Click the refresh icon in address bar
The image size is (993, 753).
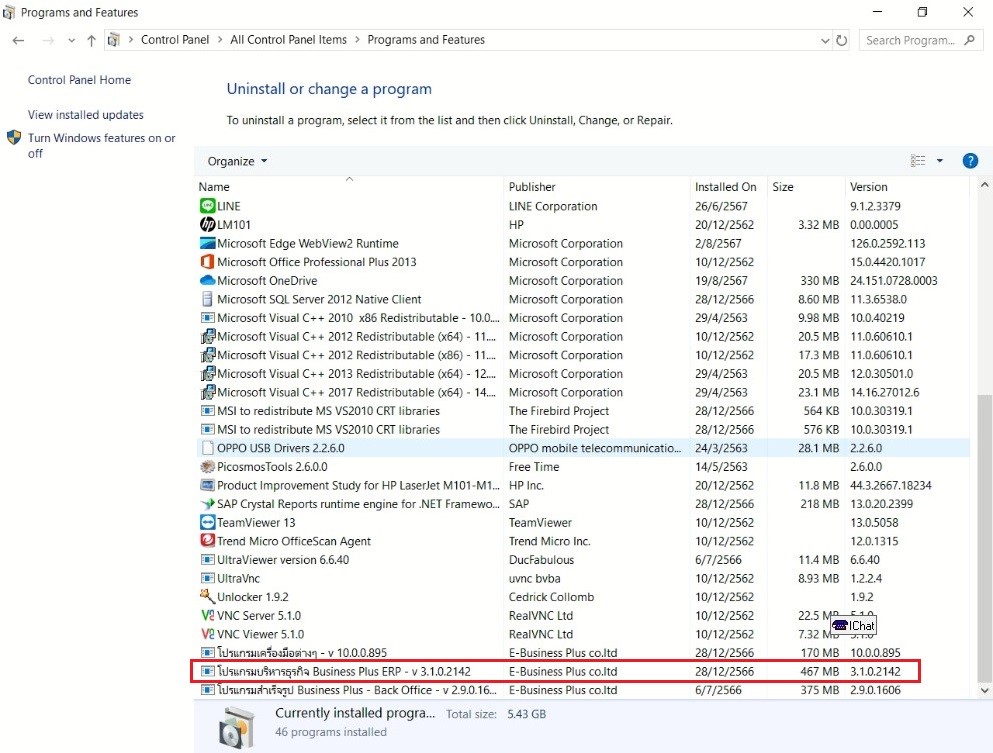tap(841, 40)
